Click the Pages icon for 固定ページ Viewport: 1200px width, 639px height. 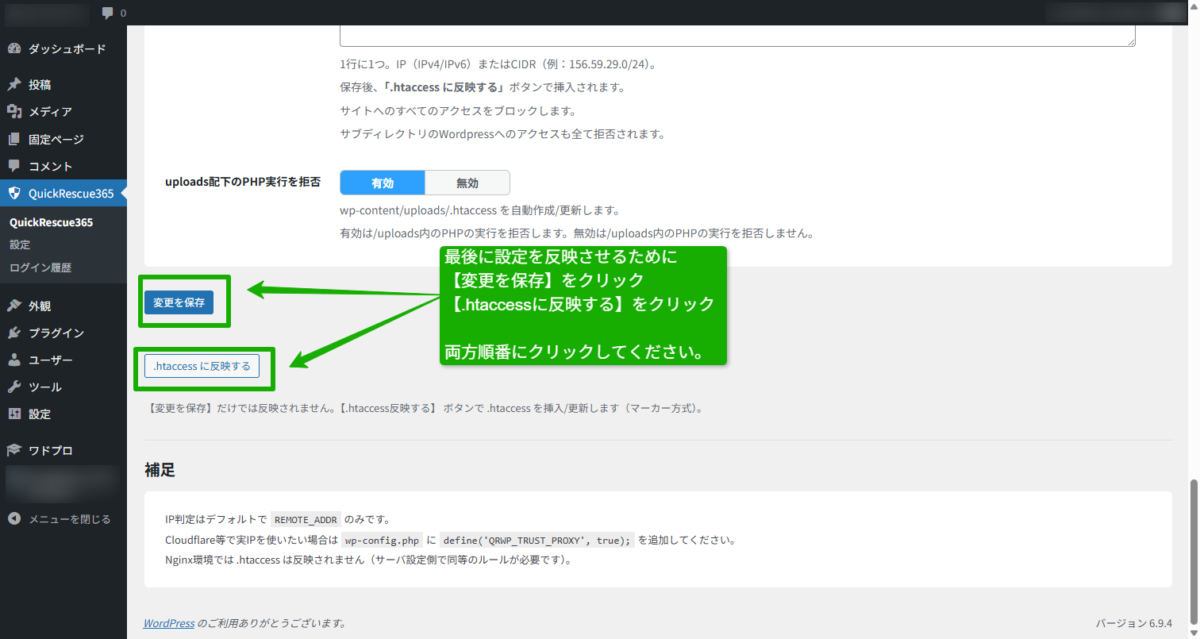(14, 139)
